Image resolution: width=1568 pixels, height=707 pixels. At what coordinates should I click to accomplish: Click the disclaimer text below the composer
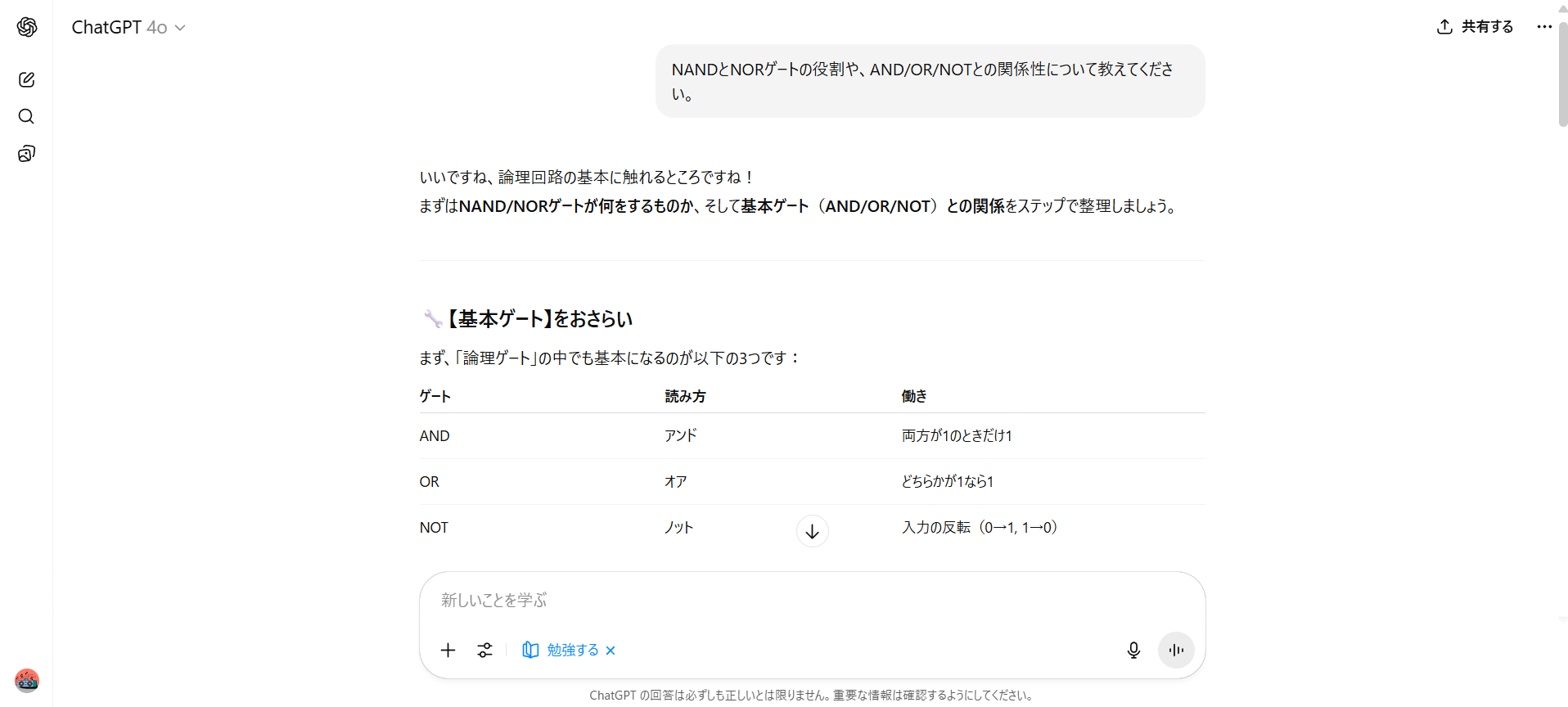812,695
